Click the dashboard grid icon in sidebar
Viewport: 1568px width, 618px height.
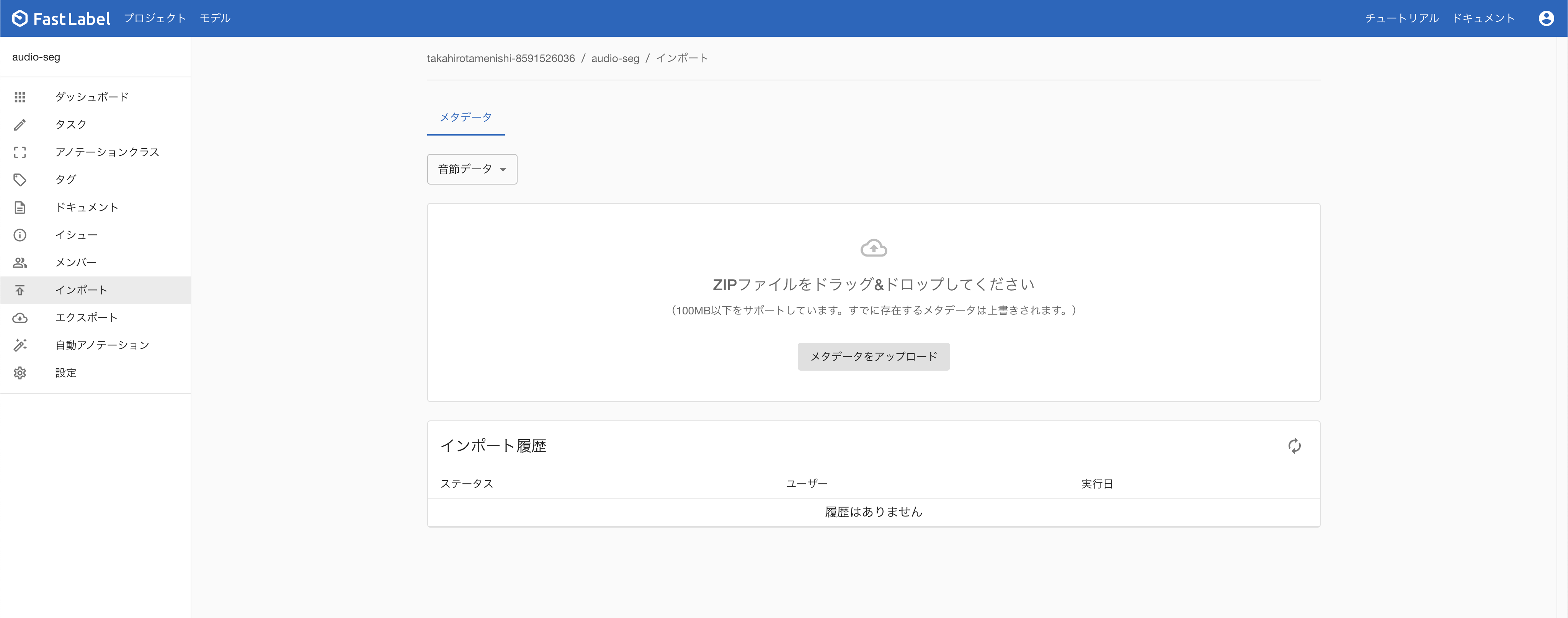pyautogui.click(x=20, y=97)
